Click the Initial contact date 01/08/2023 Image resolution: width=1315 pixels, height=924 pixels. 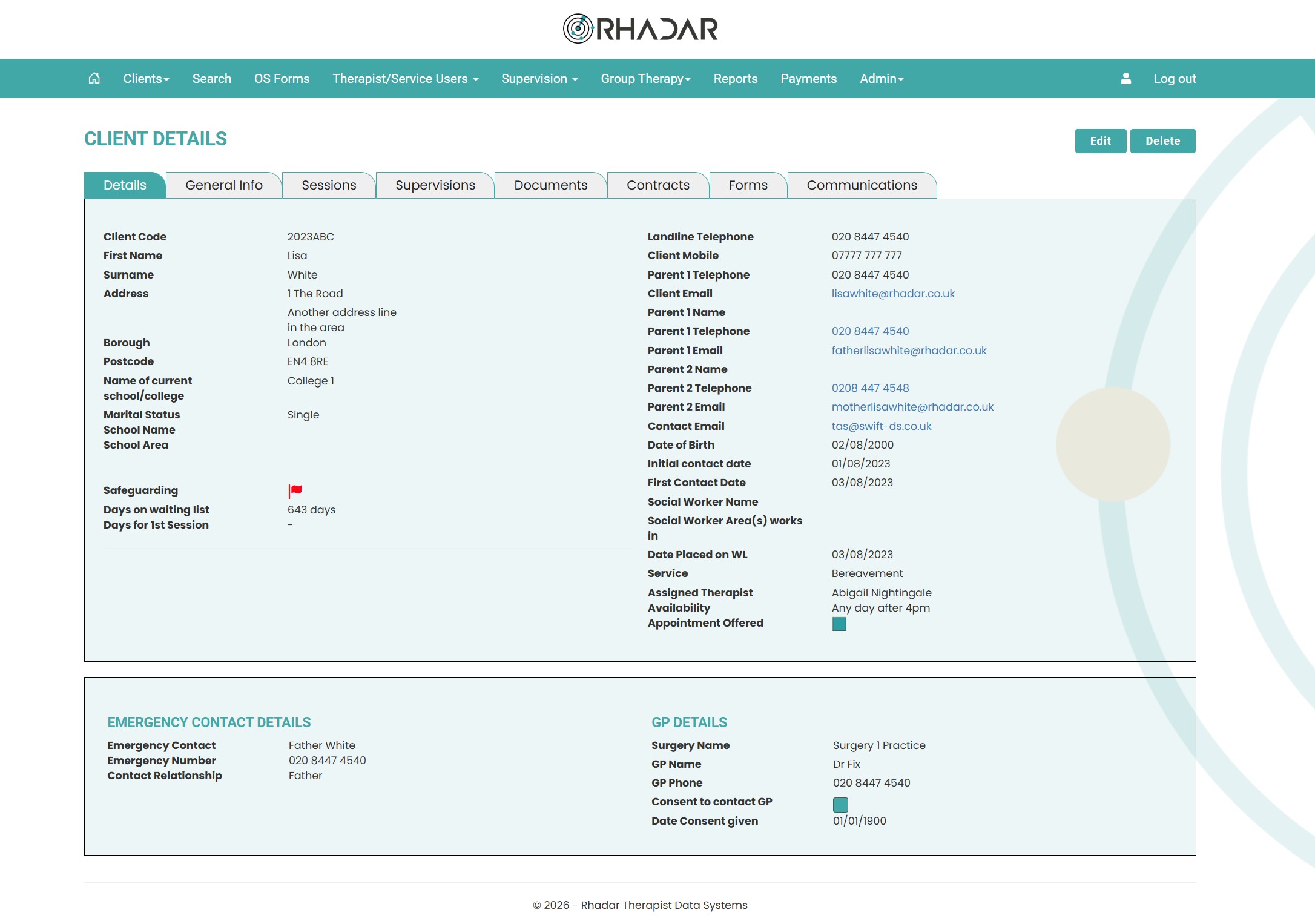(x=861, y=464)
